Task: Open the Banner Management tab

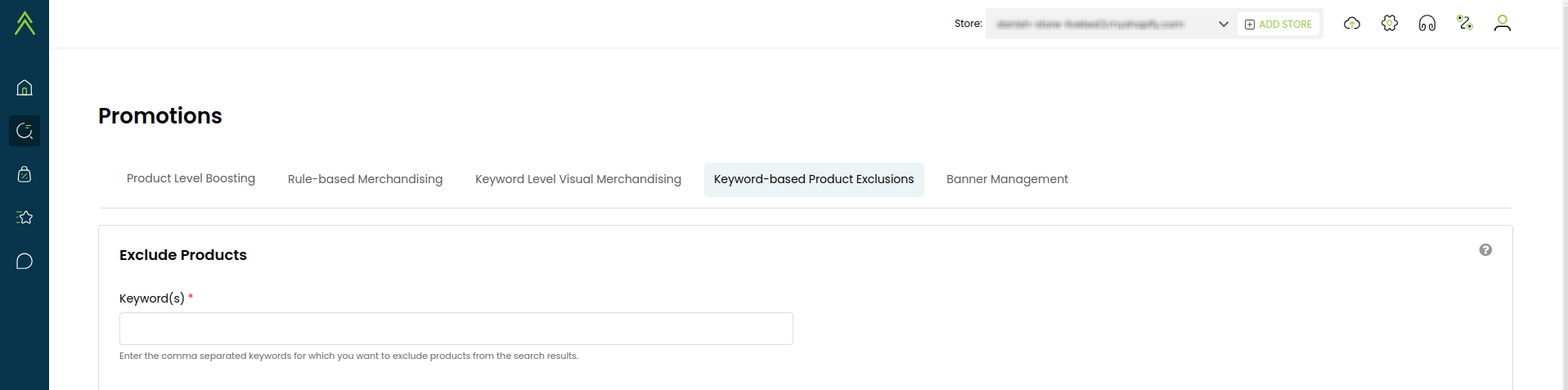Action: click(x=1007, y=179)
